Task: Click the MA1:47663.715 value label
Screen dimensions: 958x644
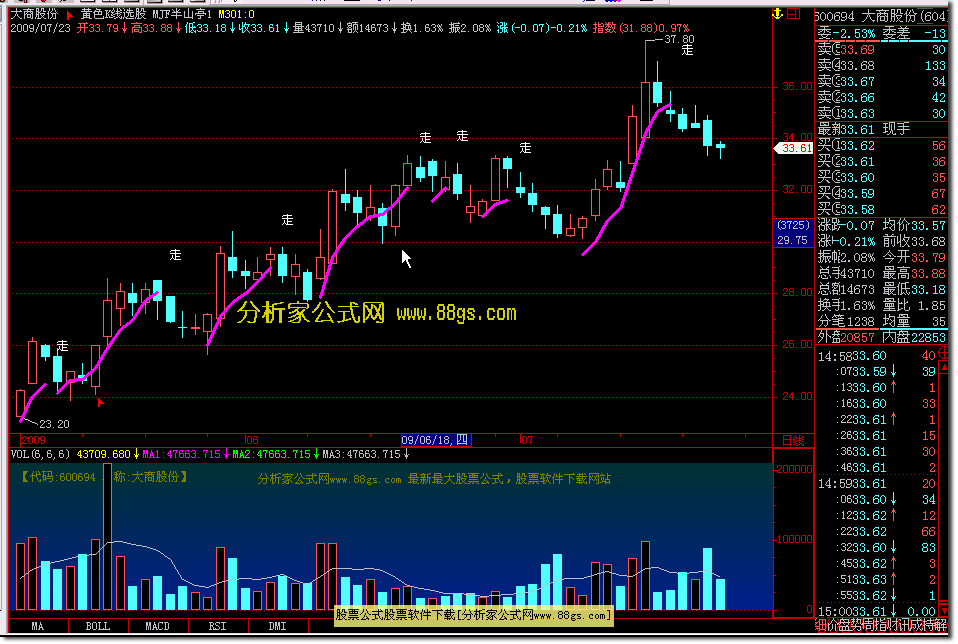Action: [181, 455]
